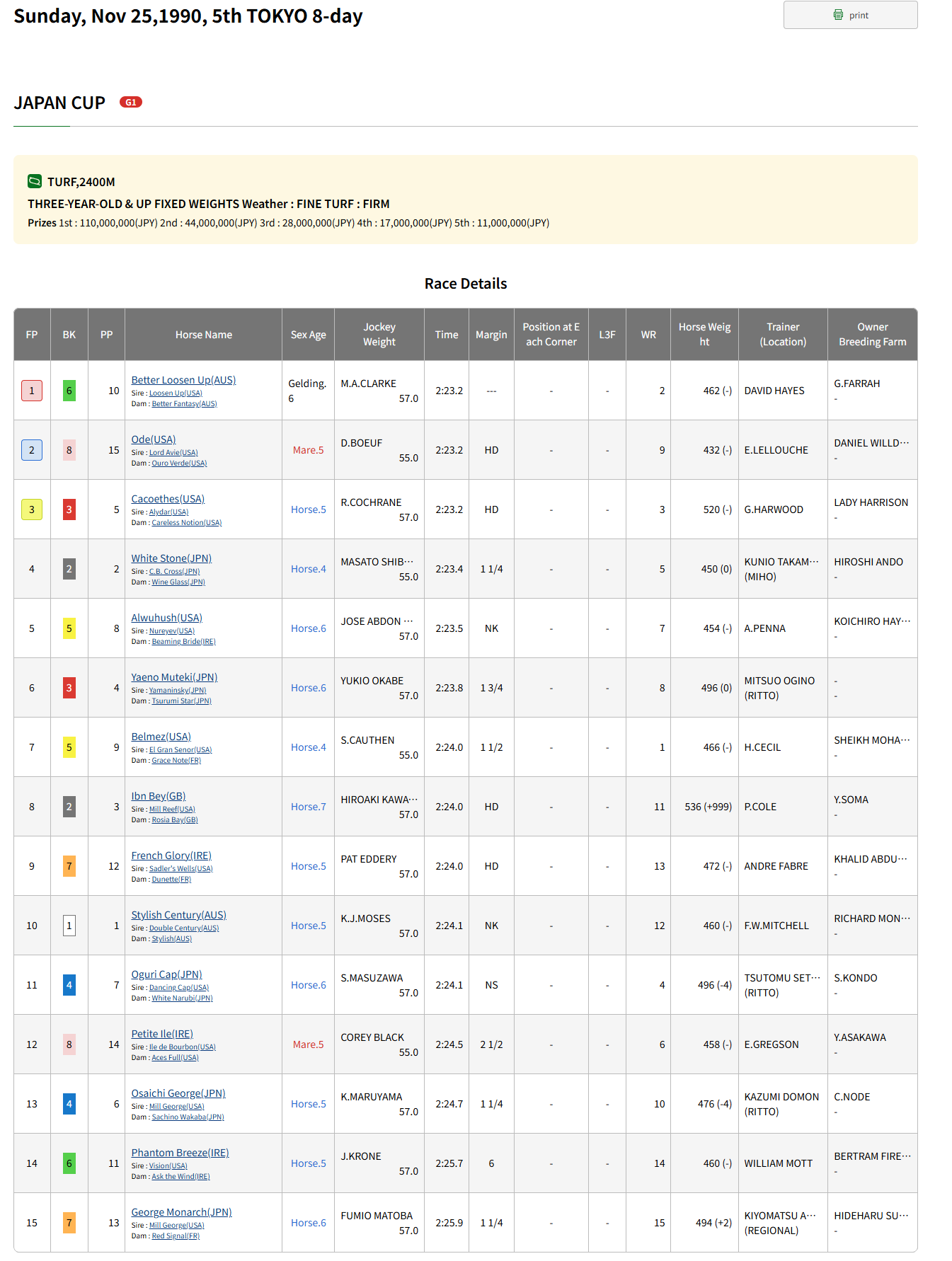Click the print button
This screenshot has width=952, height=1261.
tap(850, 15)
